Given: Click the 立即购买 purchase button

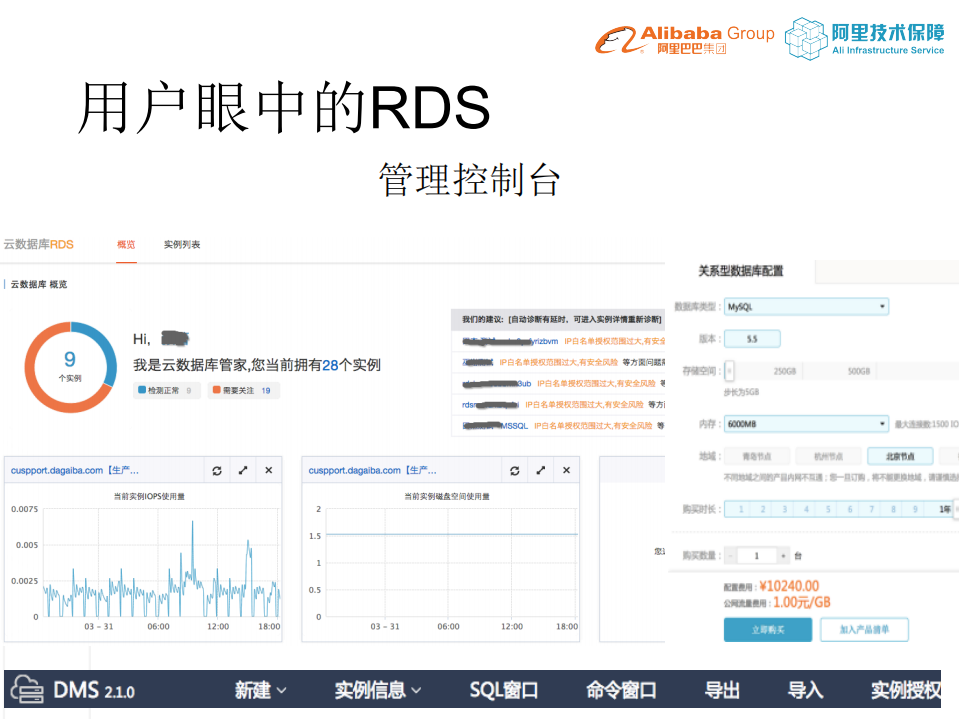Looking at the screenshot, I should (766, 629).
